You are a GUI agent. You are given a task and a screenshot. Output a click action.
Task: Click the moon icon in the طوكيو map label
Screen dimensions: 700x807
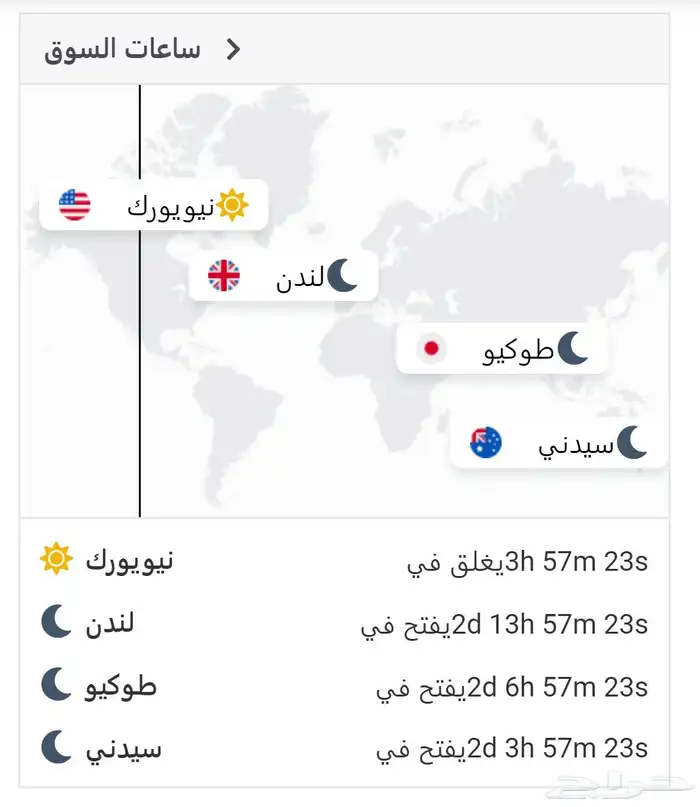point(573,349)
